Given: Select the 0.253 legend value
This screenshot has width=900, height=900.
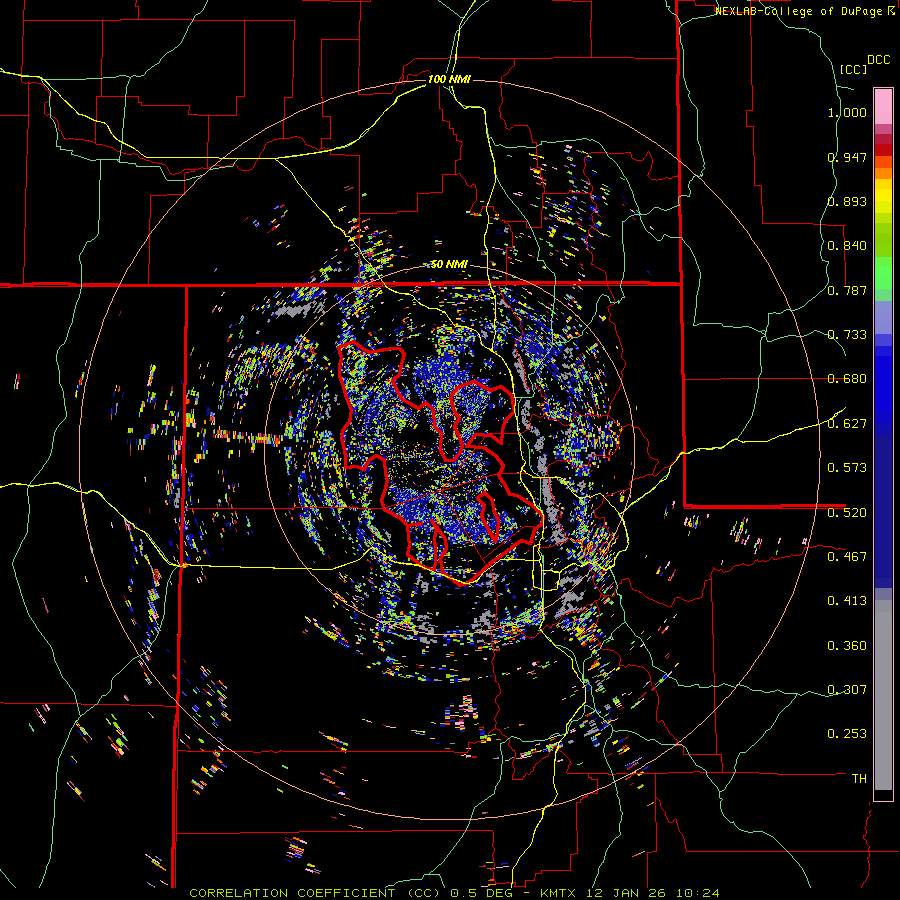Looking at the screenshot, I should point(847,734).
